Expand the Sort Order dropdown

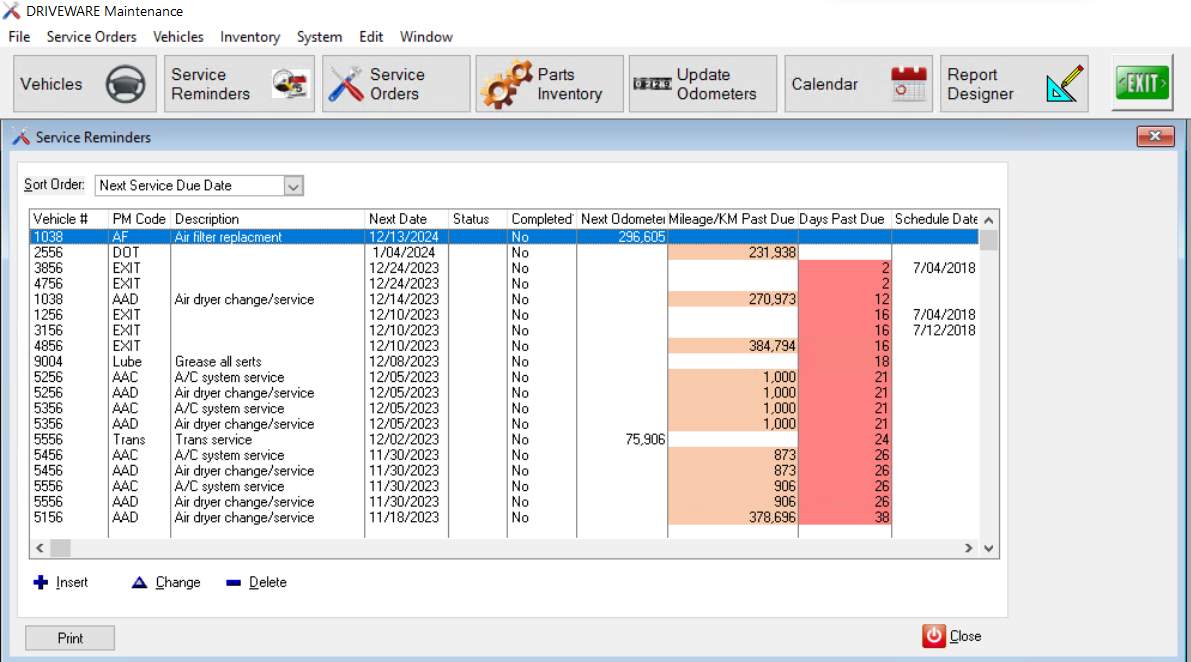click(x=293, y=186)
